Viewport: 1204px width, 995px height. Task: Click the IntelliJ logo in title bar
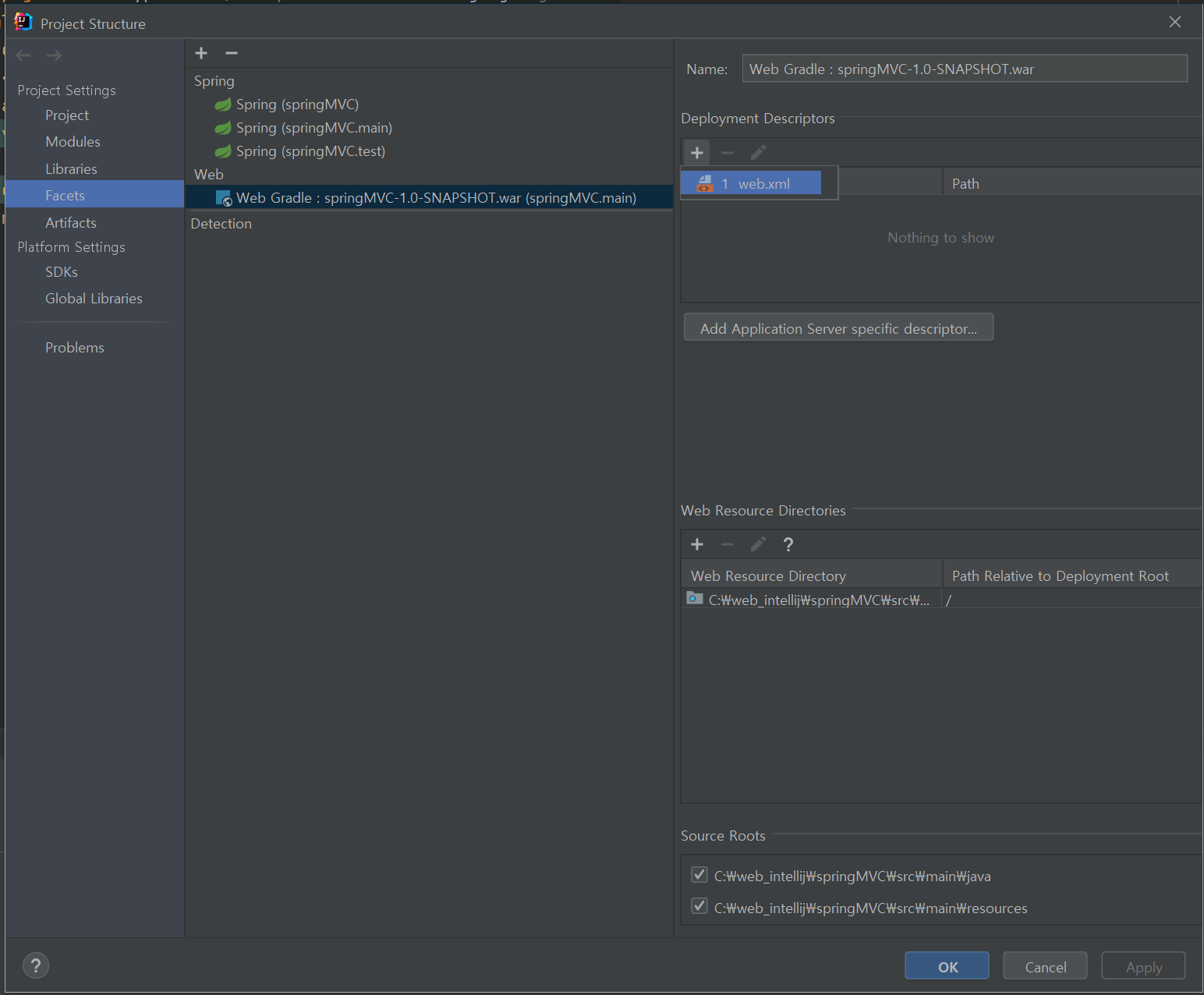click(x=23, y=22)
